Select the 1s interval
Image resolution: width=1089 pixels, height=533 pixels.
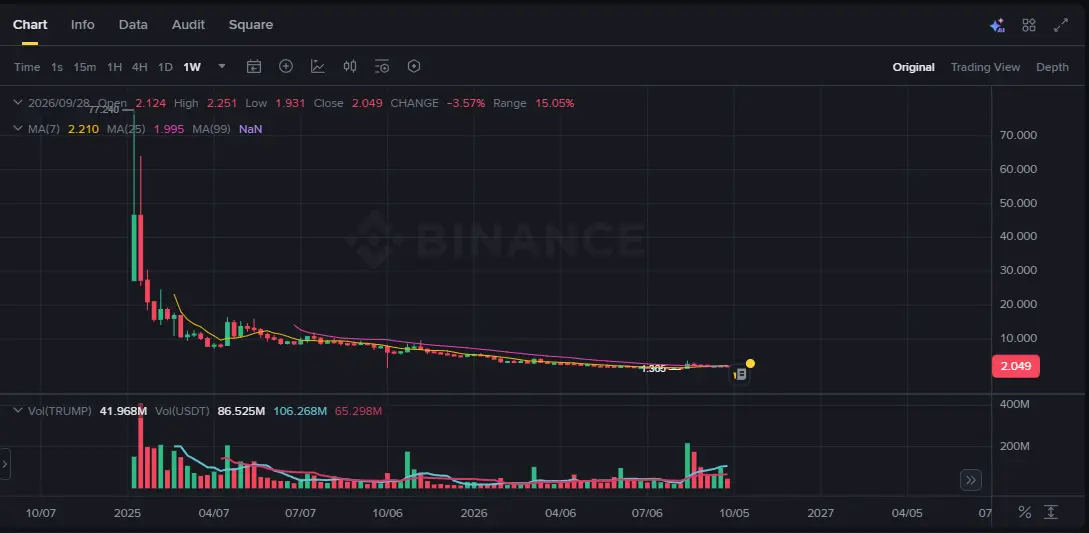[x=57, y=67]
